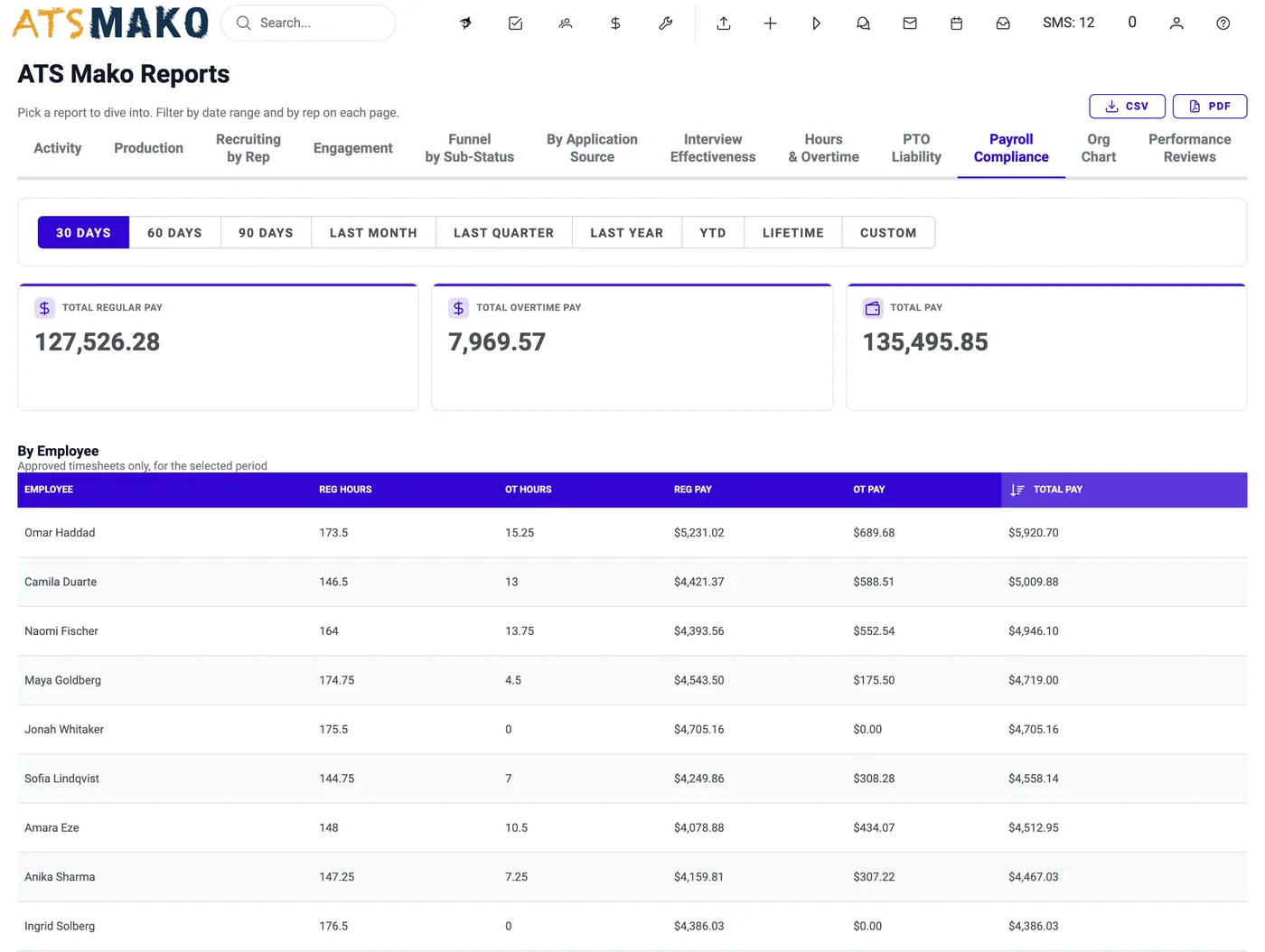Click the 0 notification counter
This screenshot has height=952, width=1265.
(1132, 23)
